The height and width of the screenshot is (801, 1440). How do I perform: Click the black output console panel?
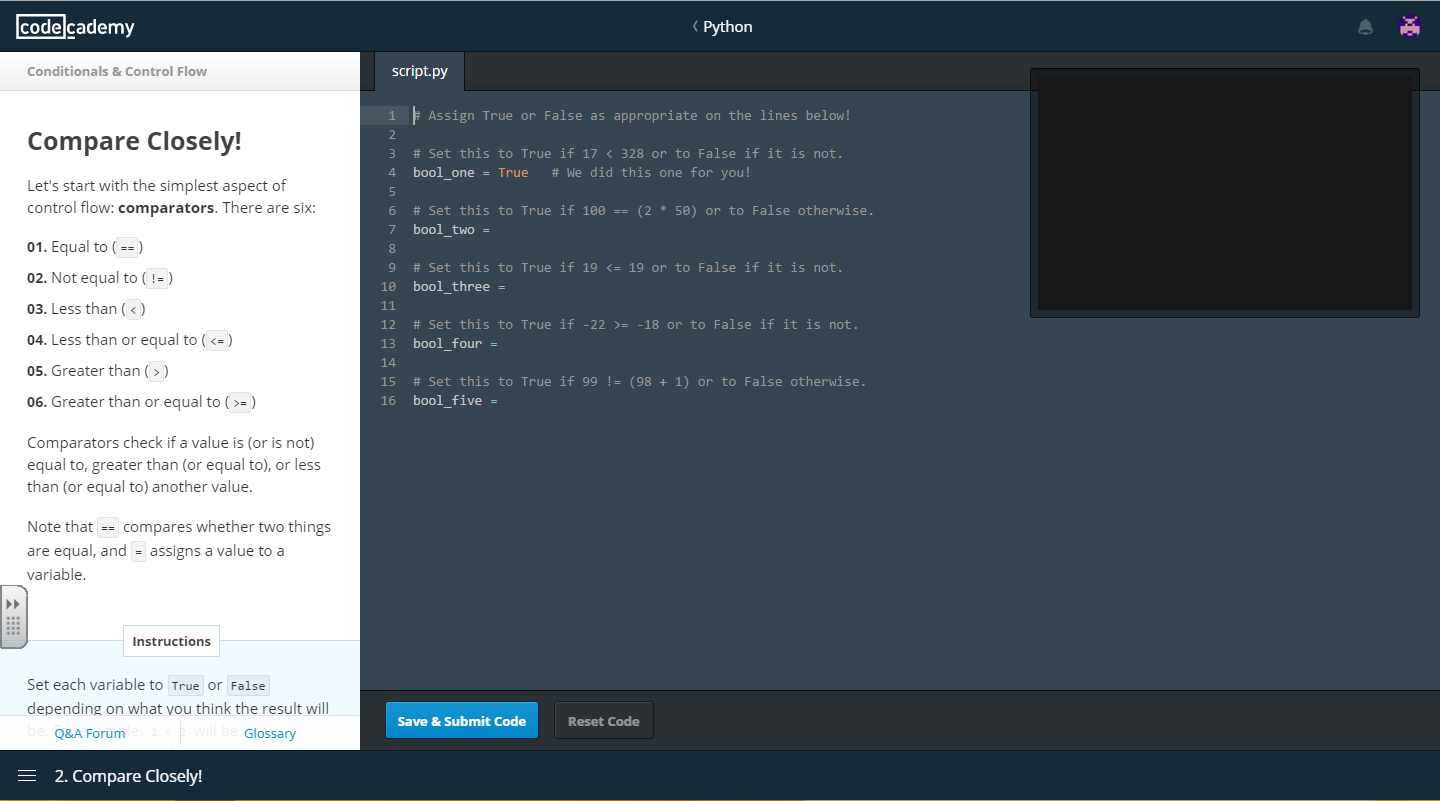tap(1224, 192)
